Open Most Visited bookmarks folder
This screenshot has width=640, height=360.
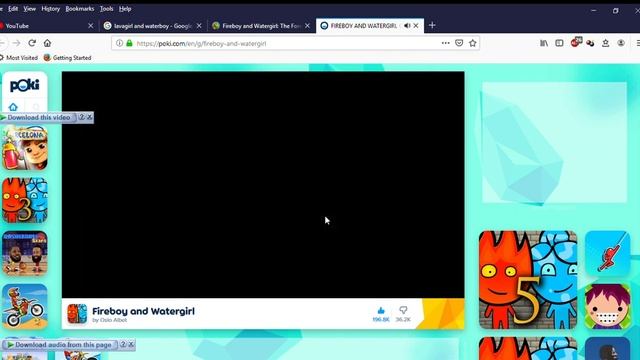pyautogui.click(x=19, y=58)
